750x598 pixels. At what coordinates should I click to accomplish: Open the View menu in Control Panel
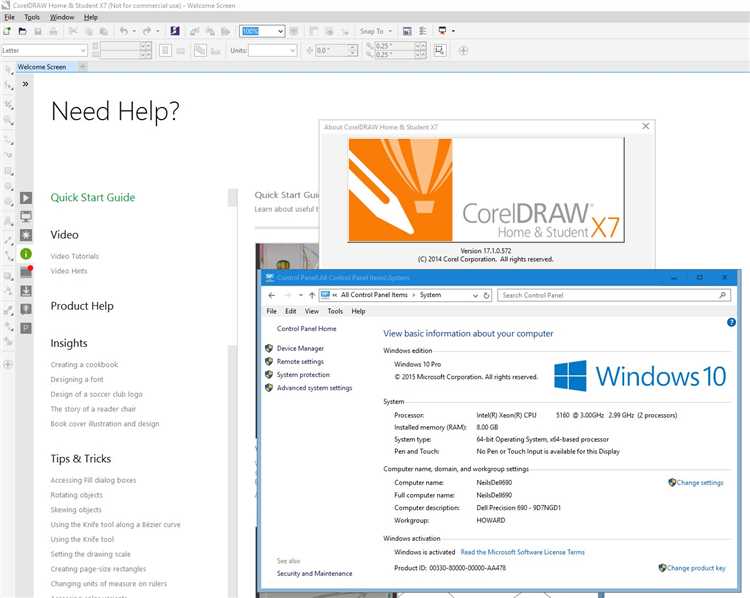(312, 311)
